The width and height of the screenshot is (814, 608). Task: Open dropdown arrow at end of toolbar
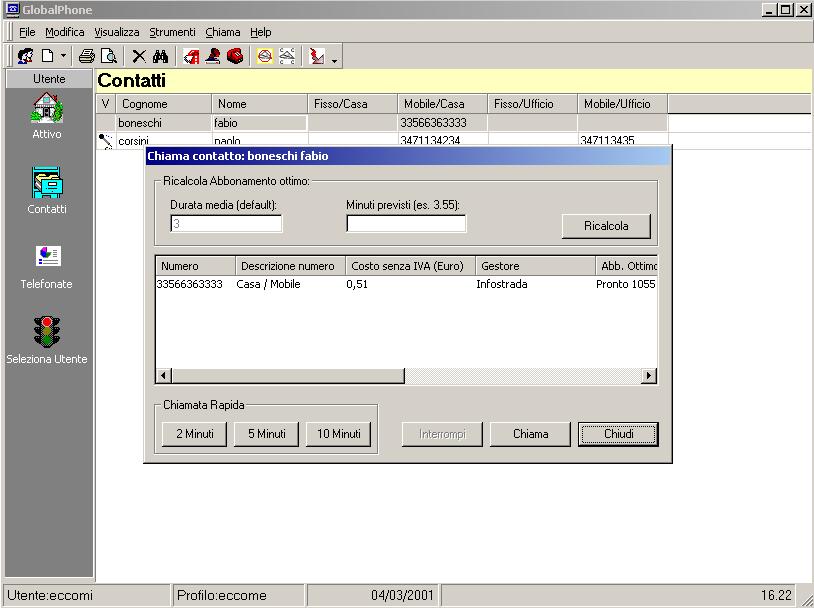(x=334, y=60)
